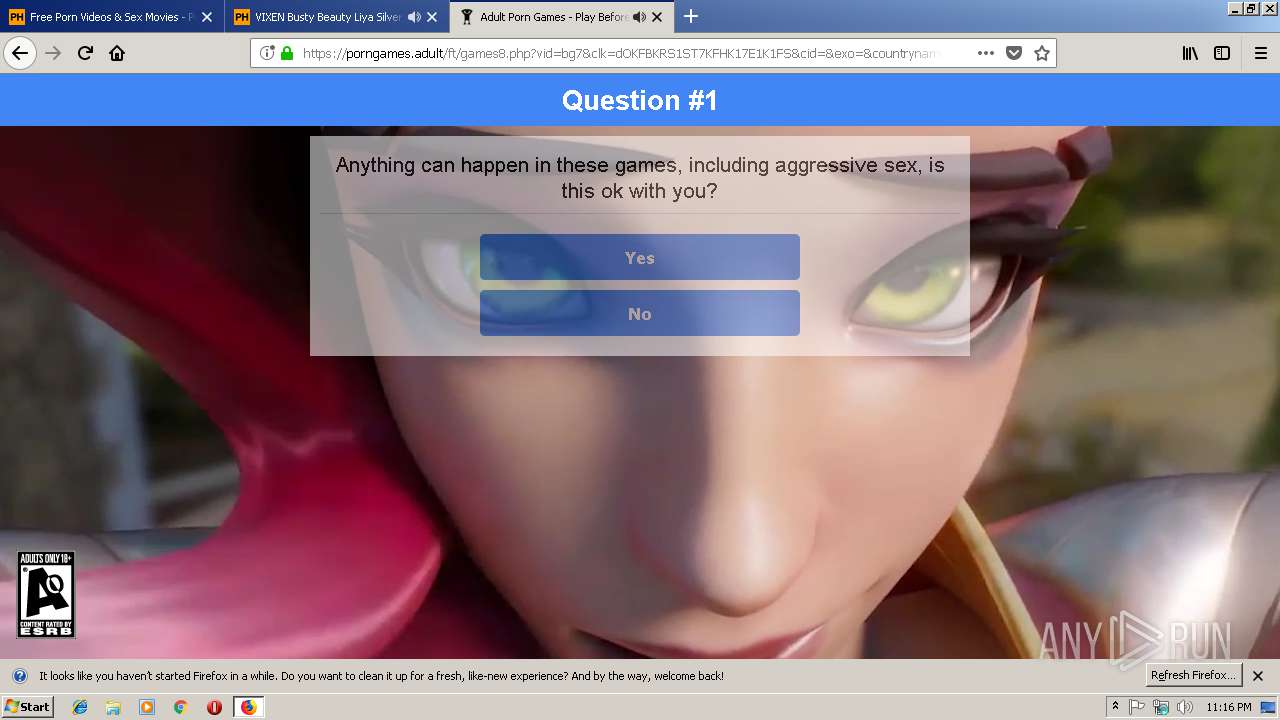Click the Show Desktop strip

pyautogui.click(x=1268, y=707)
